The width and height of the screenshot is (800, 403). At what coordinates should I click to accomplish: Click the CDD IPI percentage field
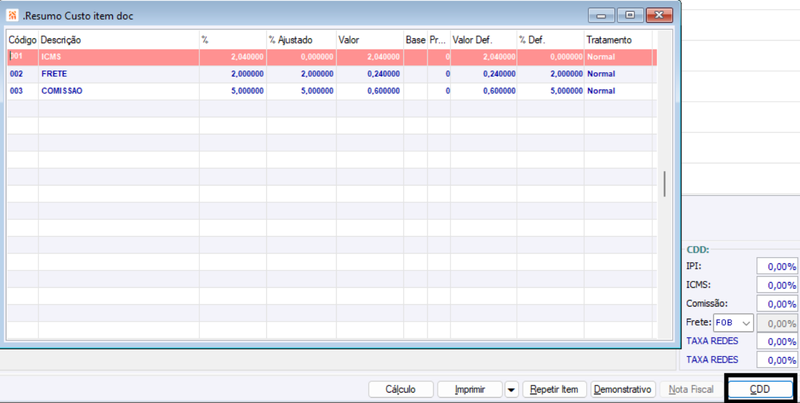coord(777,266)
